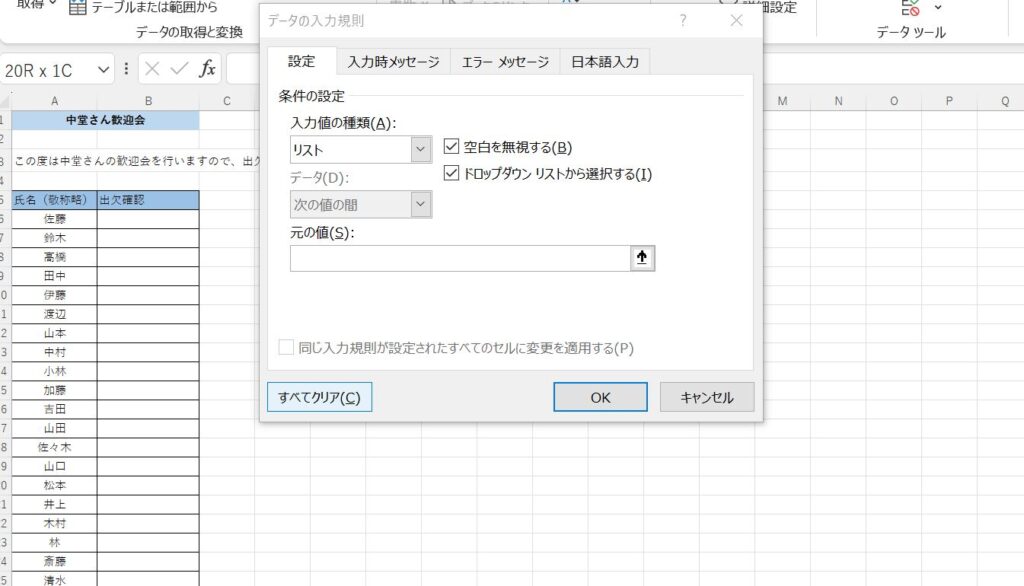The width and height of the screenshot is (1024, 586).
Task: Click the formula bar three-dot handle
Action: point(126,69)
